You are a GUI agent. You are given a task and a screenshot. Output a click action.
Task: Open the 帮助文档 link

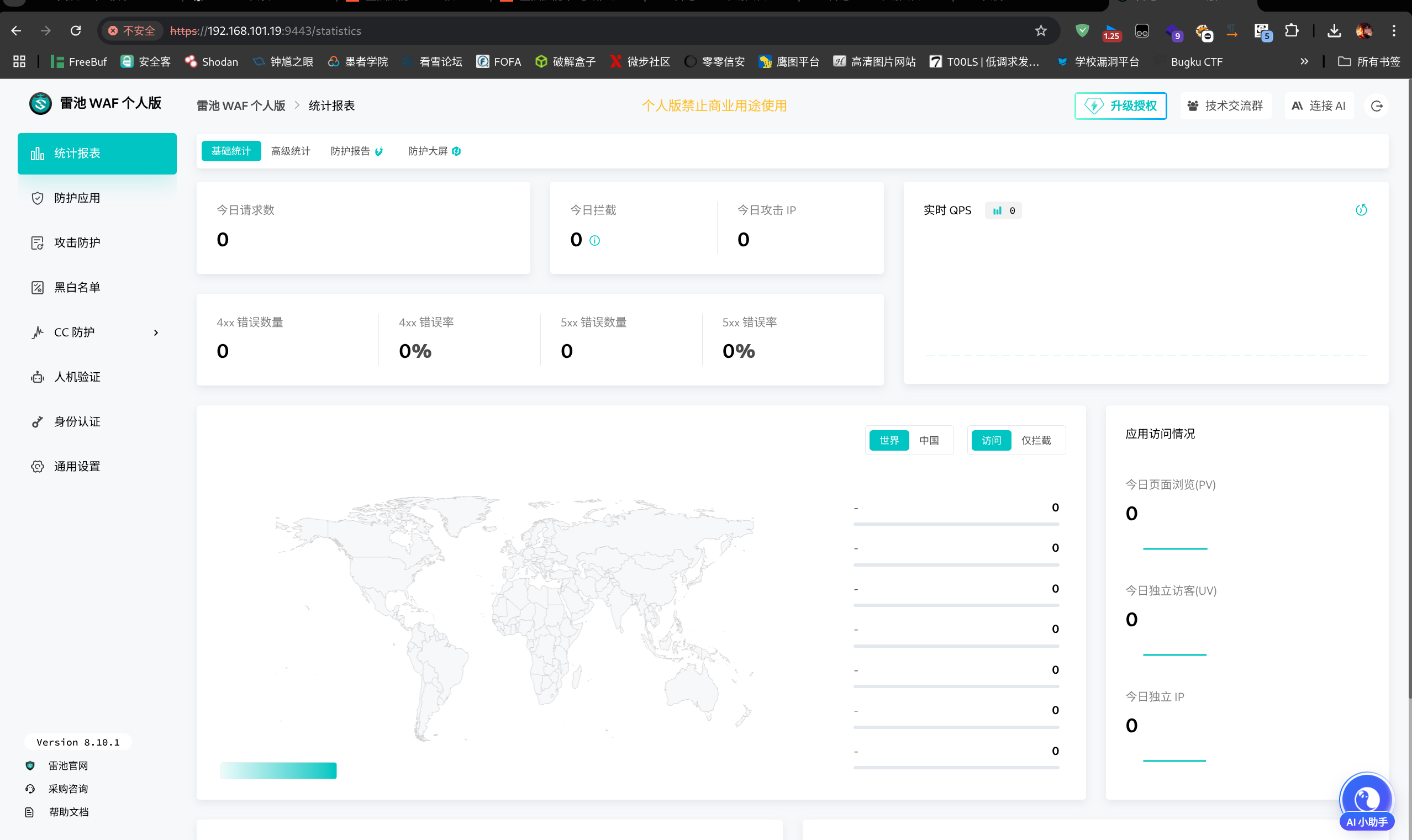(x=68, y=812)
